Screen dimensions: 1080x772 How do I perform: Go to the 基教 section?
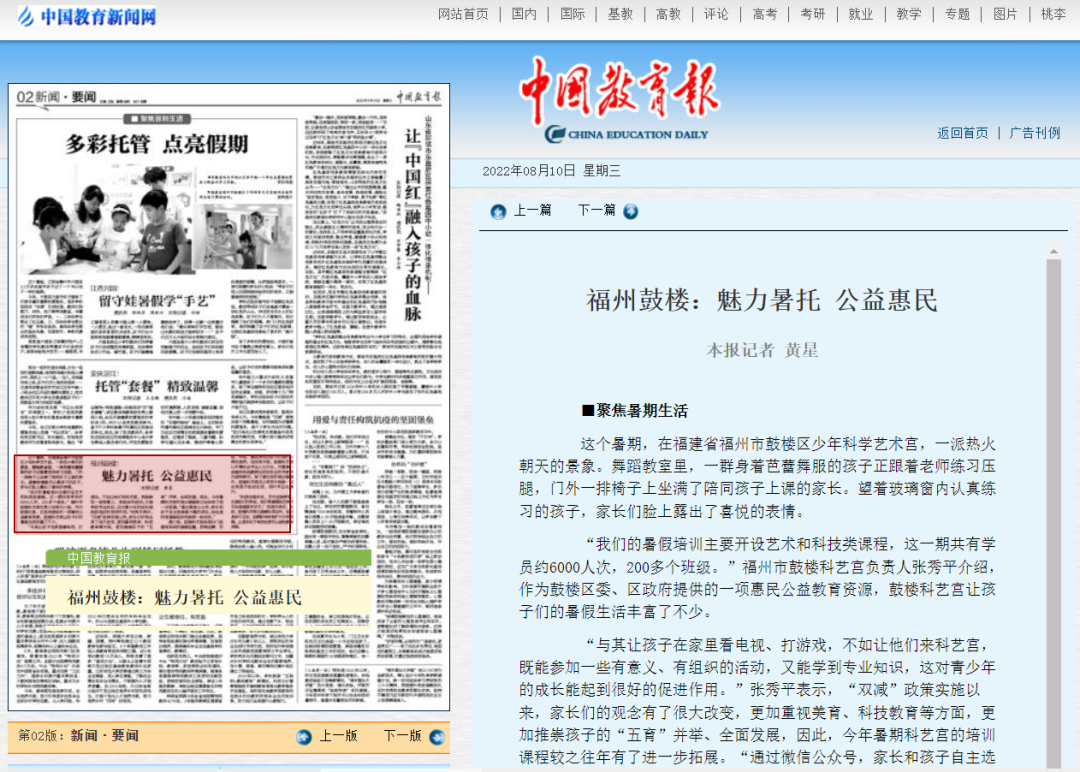tap(621, 14)
